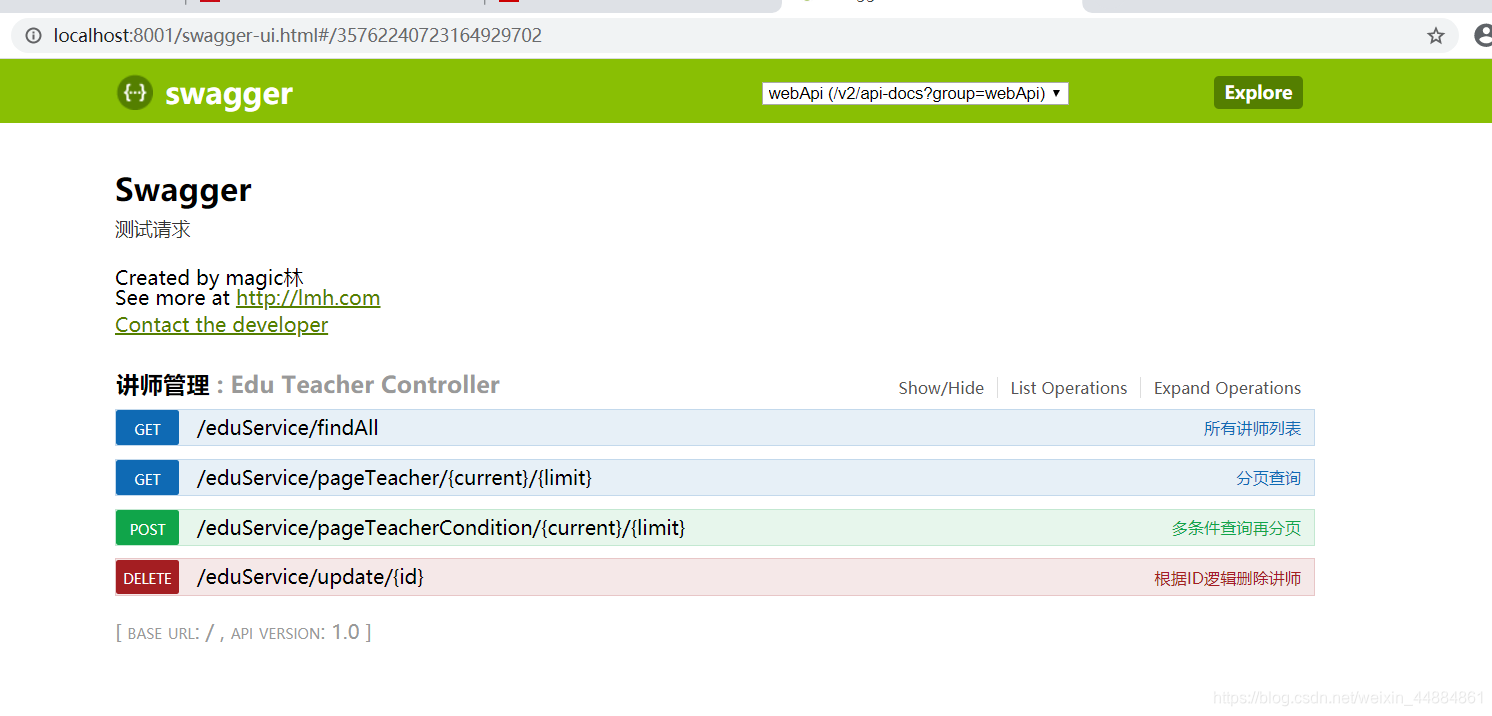This screenshot has width=1492, height=716.
Task: Click the swagger brand text in header
Action: [229, 94]
